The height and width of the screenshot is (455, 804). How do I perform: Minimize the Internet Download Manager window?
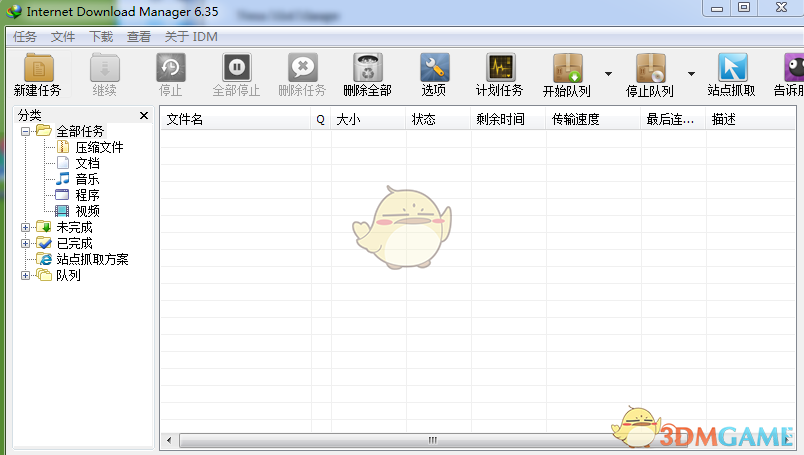click(717, 8)
